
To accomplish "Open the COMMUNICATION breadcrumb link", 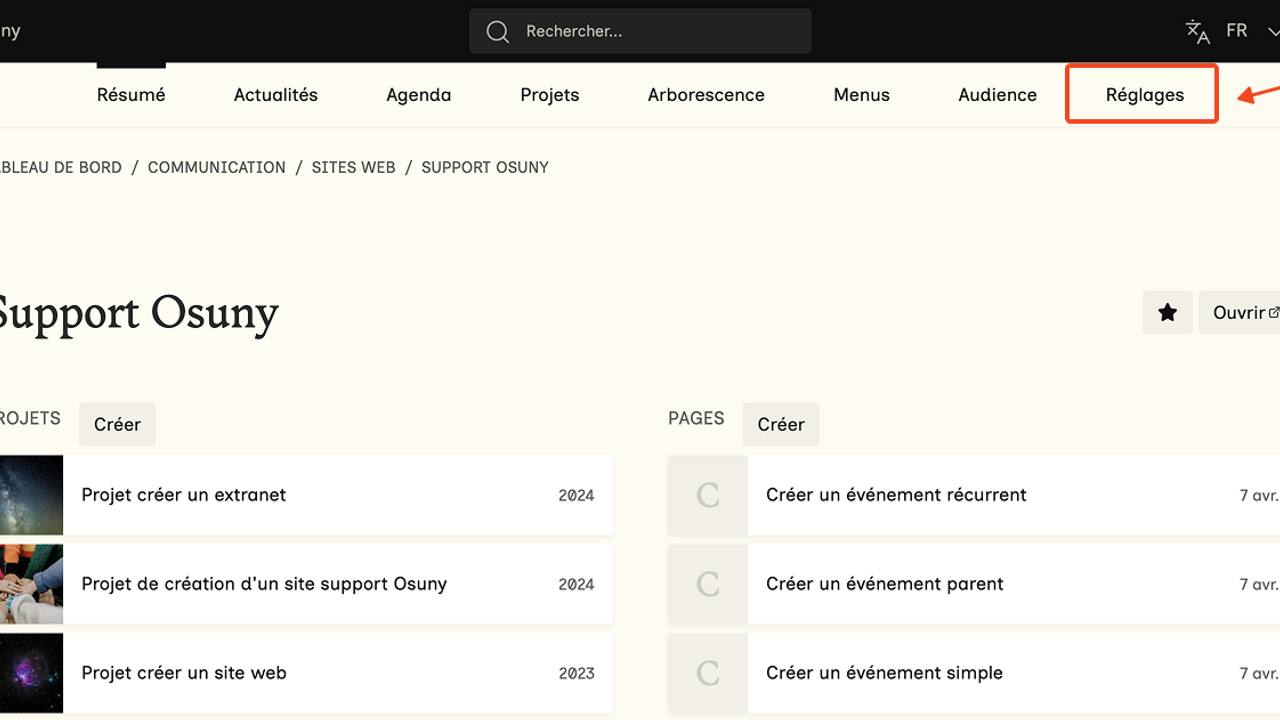I will click(216, 167).
